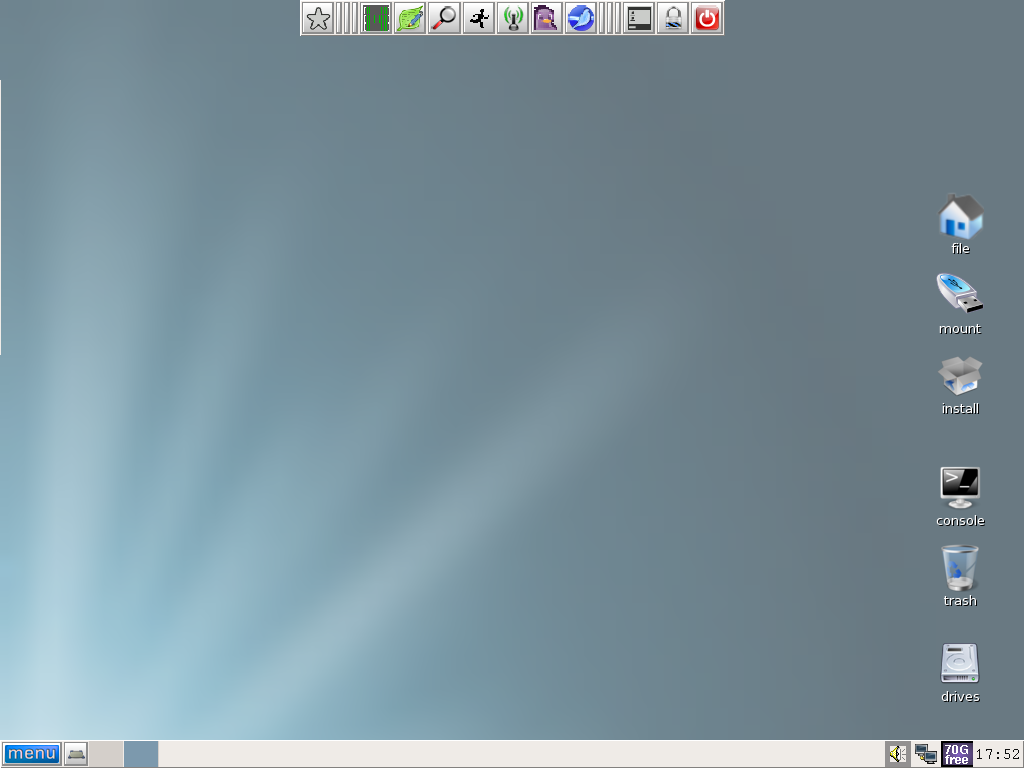1024x768 pixels.
Task: Open the magnifying glass search tool
Action: click(444, 18)
